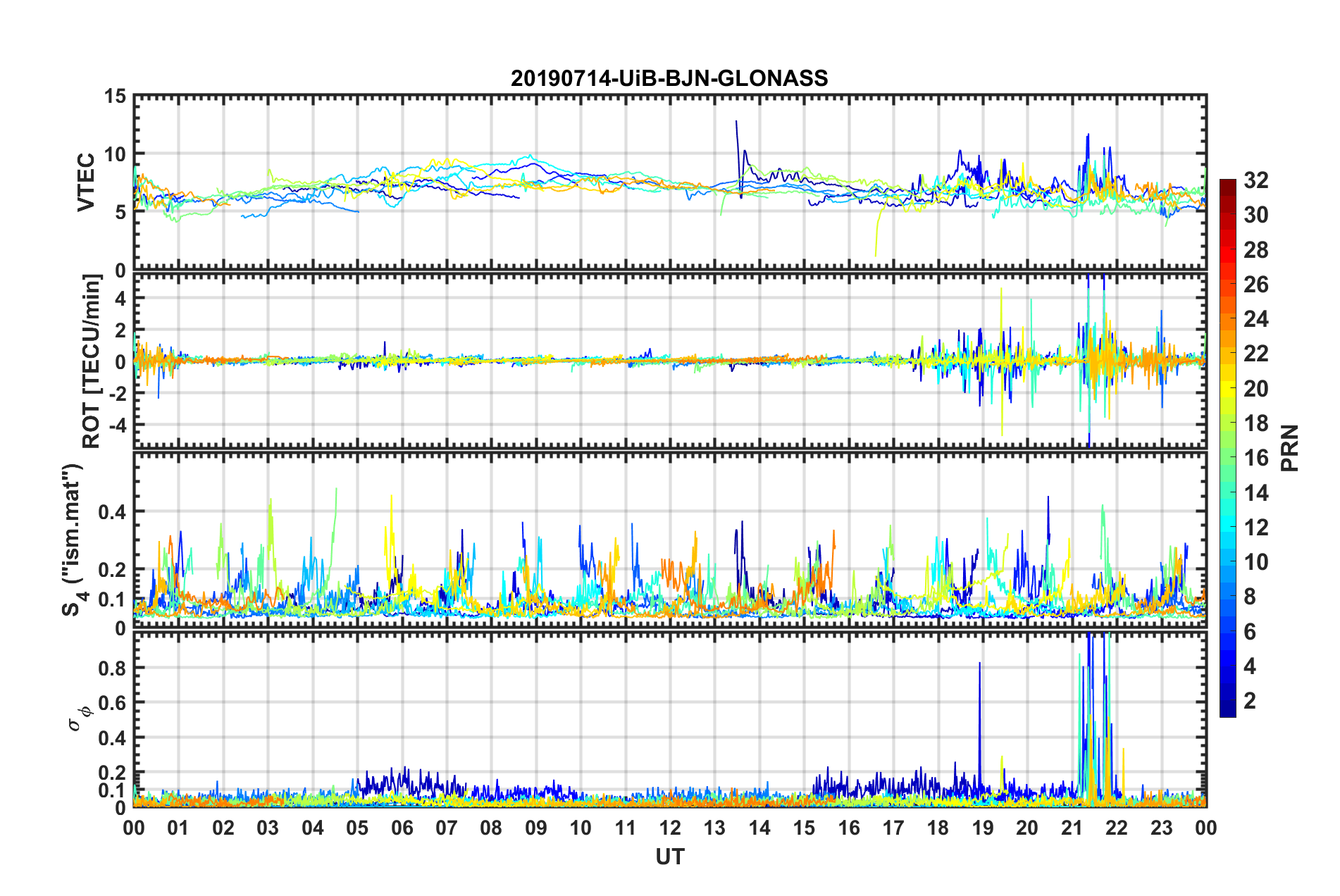
Task: Click the x-axis tick label 03
Action: 268,828
